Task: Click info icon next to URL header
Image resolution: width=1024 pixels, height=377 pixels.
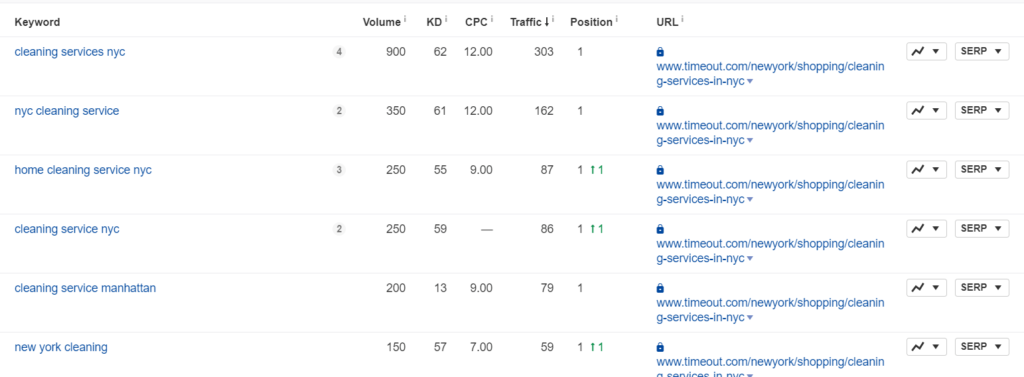Action: tap(682, 20)
